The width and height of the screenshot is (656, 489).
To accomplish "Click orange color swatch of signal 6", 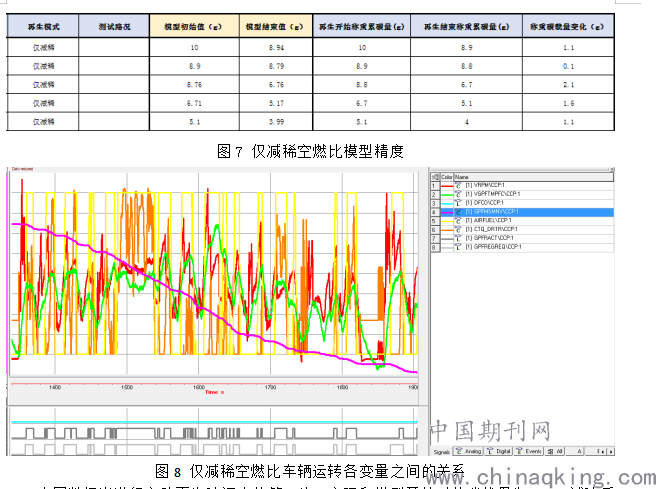I will pyautogui.click(x=446, y=229).
